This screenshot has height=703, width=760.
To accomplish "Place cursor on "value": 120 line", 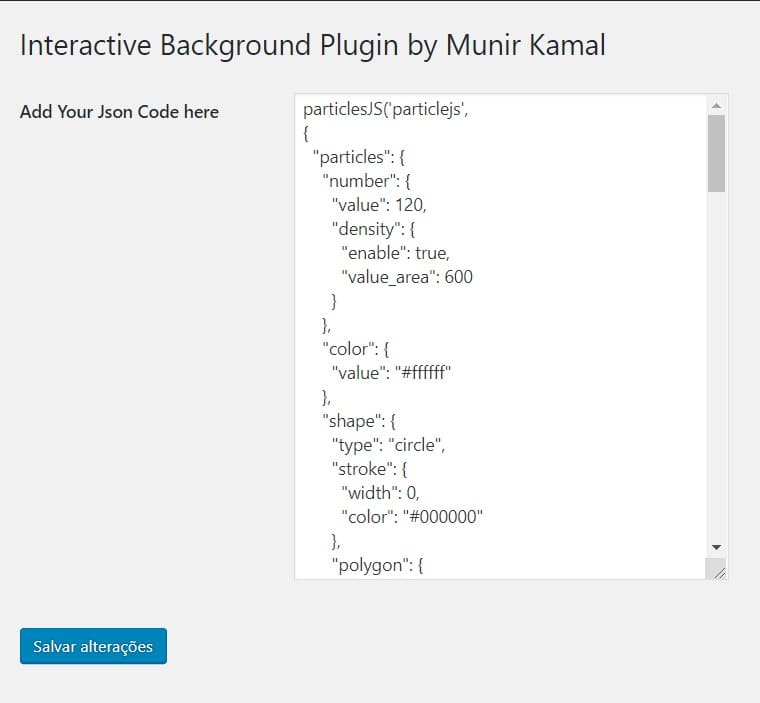I will click(x=379, y=205).
